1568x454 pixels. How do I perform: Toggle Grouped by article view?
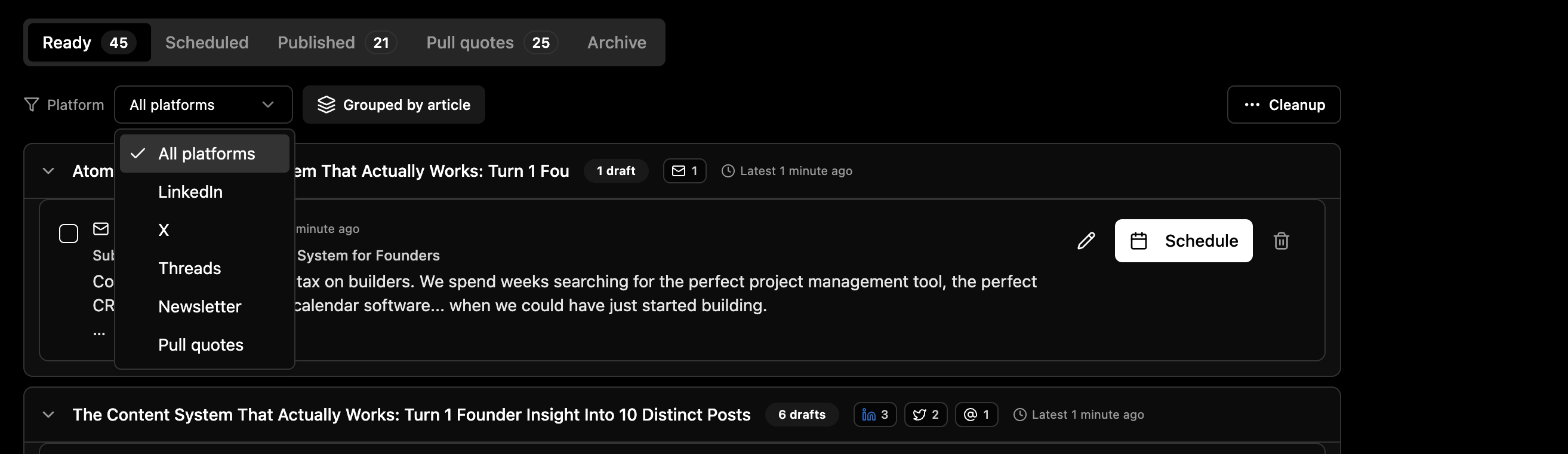[x=394, y=105]
